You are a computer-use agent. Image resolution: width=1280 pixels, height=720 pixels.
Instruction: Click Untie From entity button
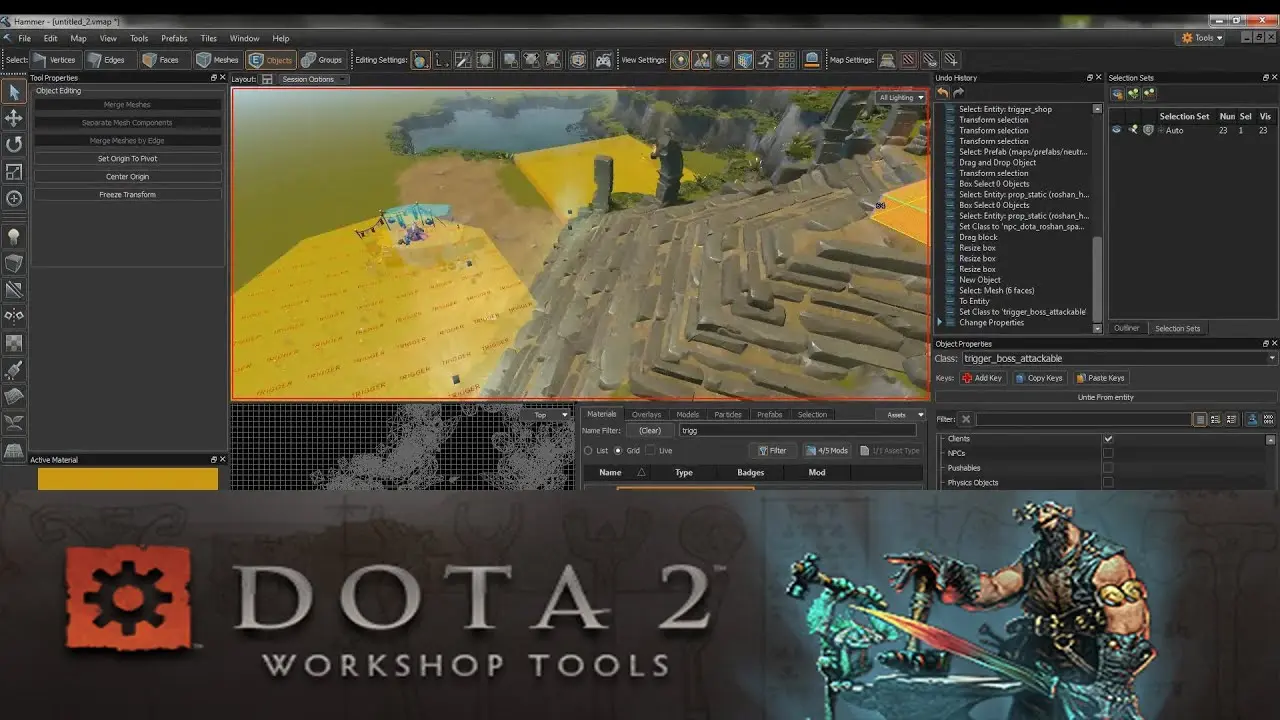click(x=1105, y=397)
